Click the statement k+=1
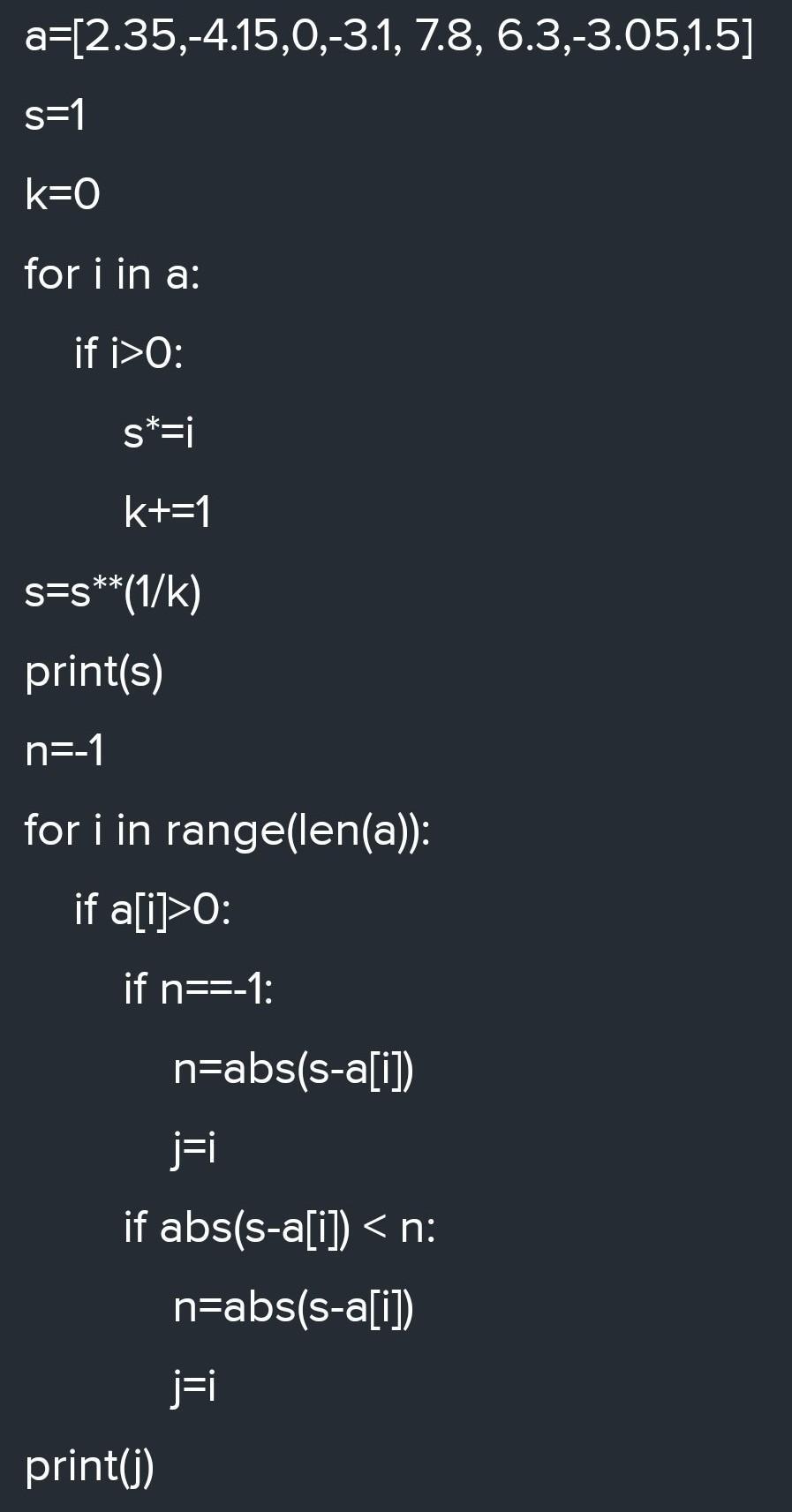The image size is (792, 1512). click(x=168, y=512)
